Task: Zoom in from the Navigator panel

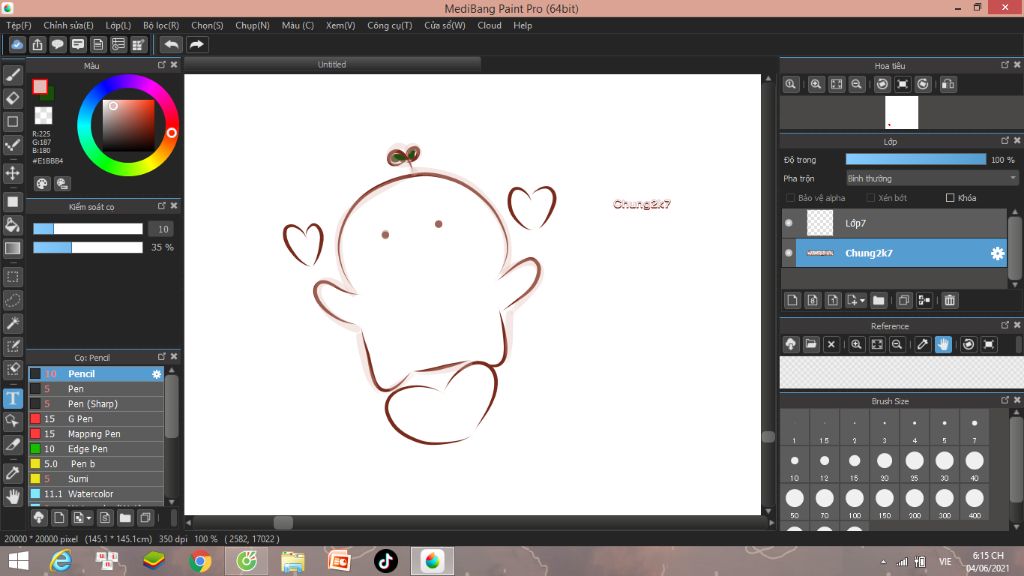Action: pos(816,84)
